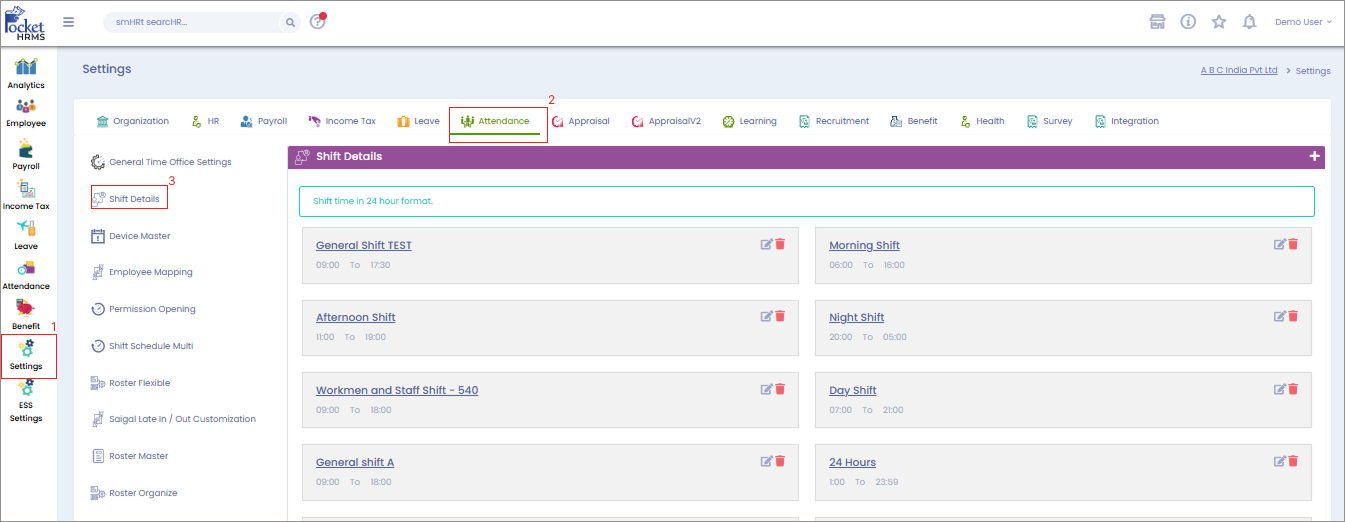Click the hamburger menu icon
The height and width of the screenshot is (522, 1345).
[x=68, y=22]
